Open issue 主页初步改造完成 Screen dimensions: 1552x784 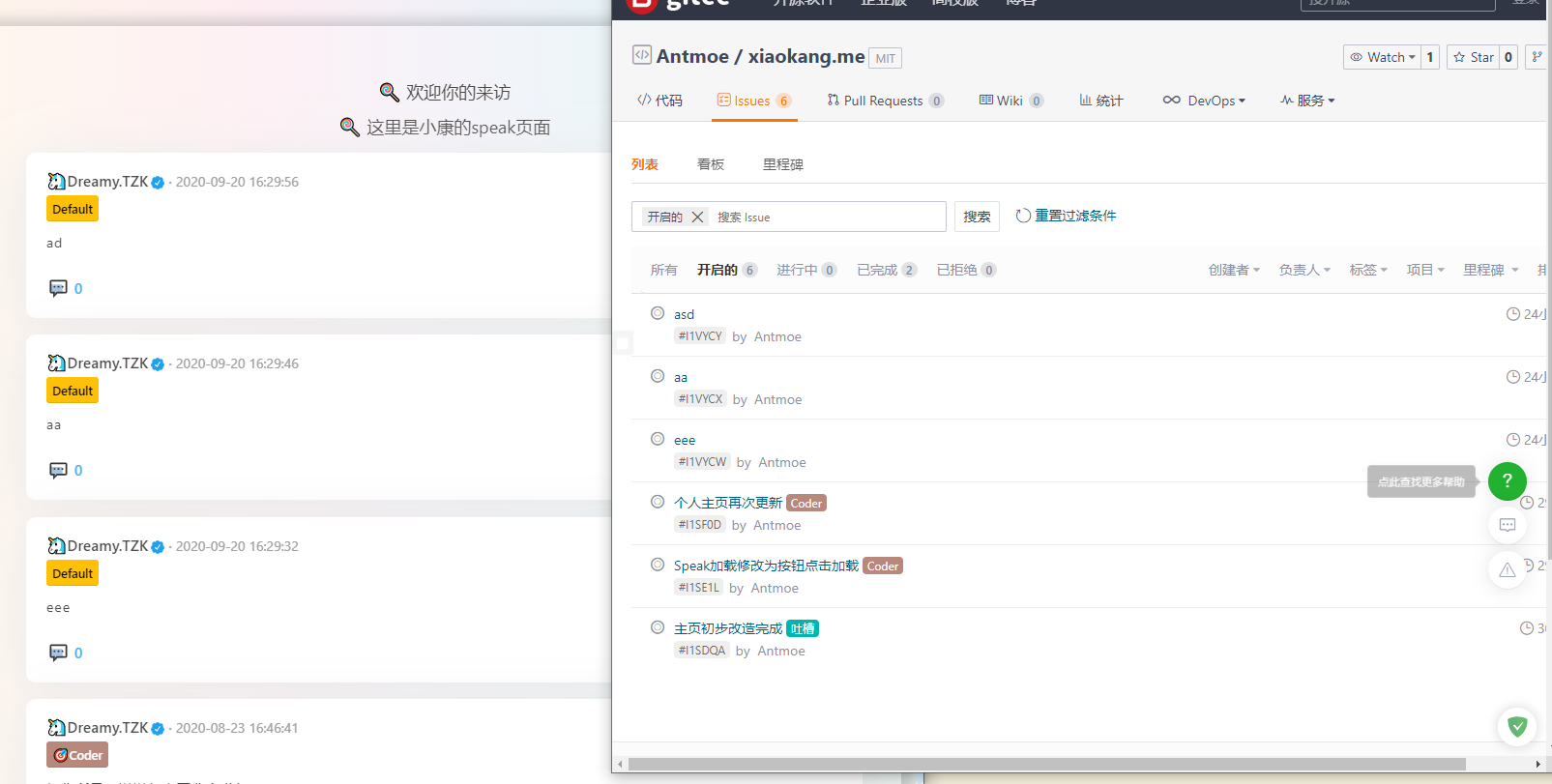pos(728,628)
